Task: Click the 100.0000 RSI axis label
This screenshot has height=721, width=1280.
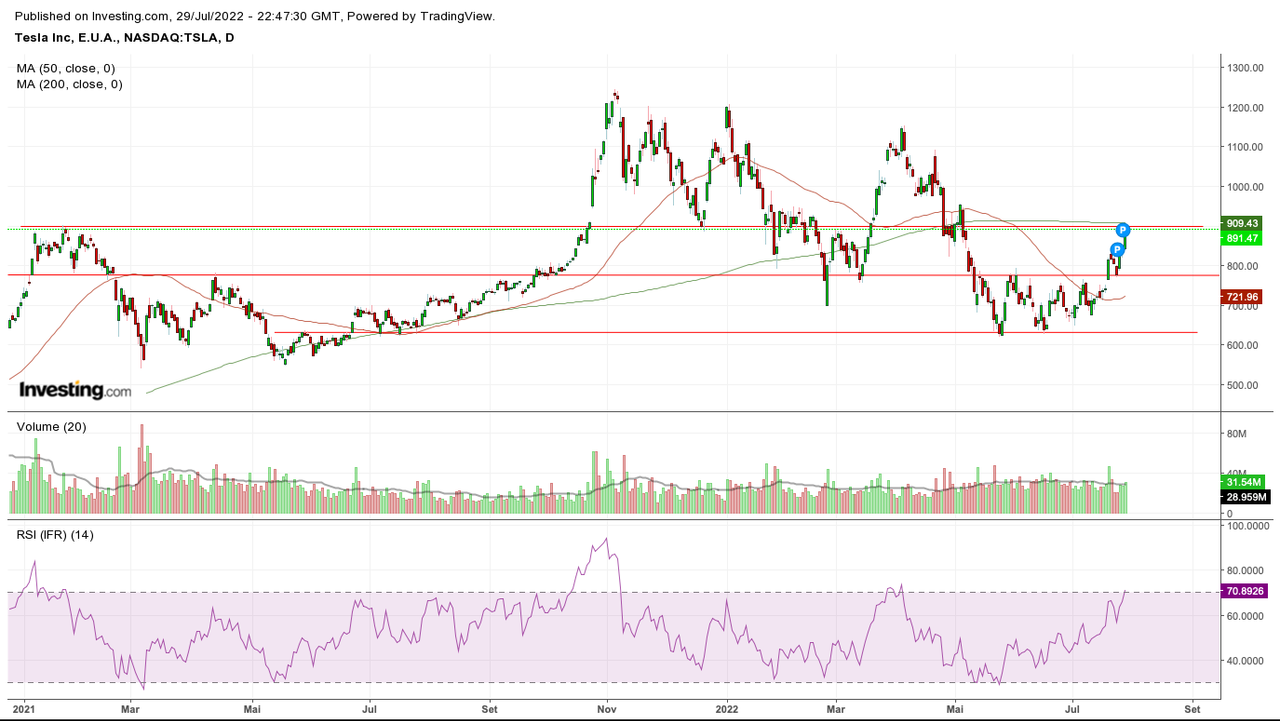Action: (x=1248, y=525)
